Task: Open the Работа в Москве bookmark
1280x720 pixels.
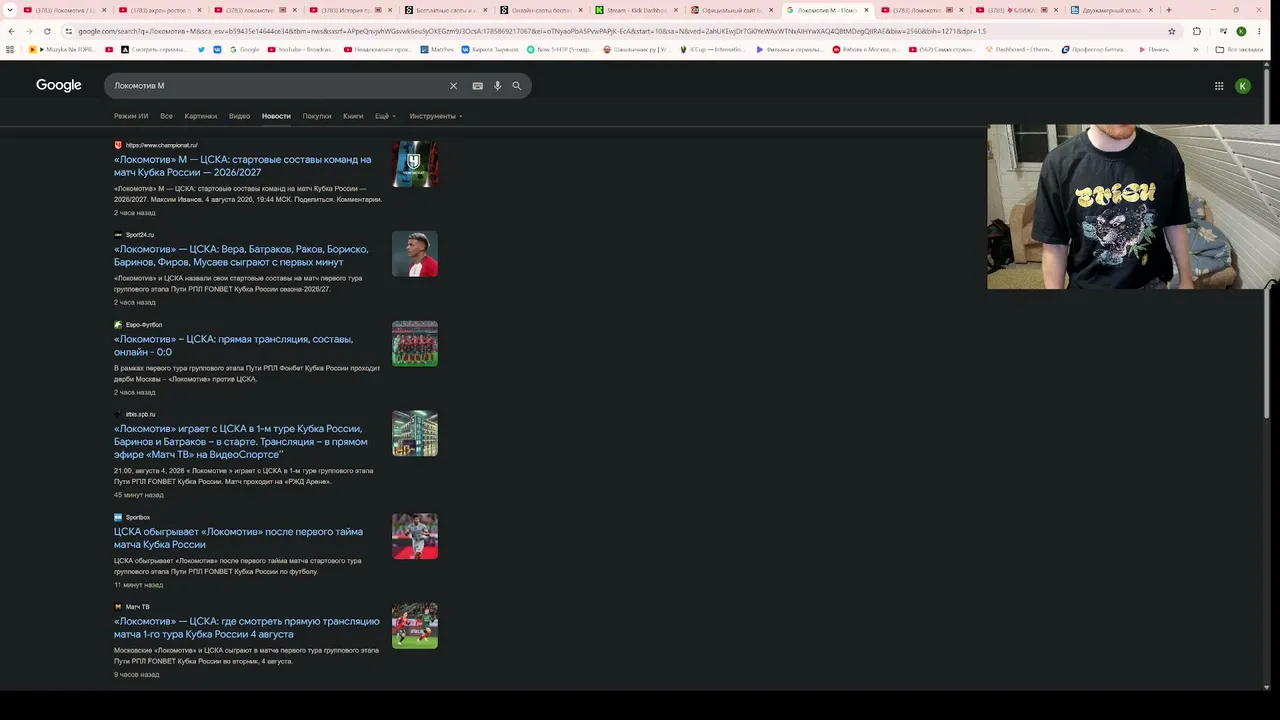Action: pos(866,49)
